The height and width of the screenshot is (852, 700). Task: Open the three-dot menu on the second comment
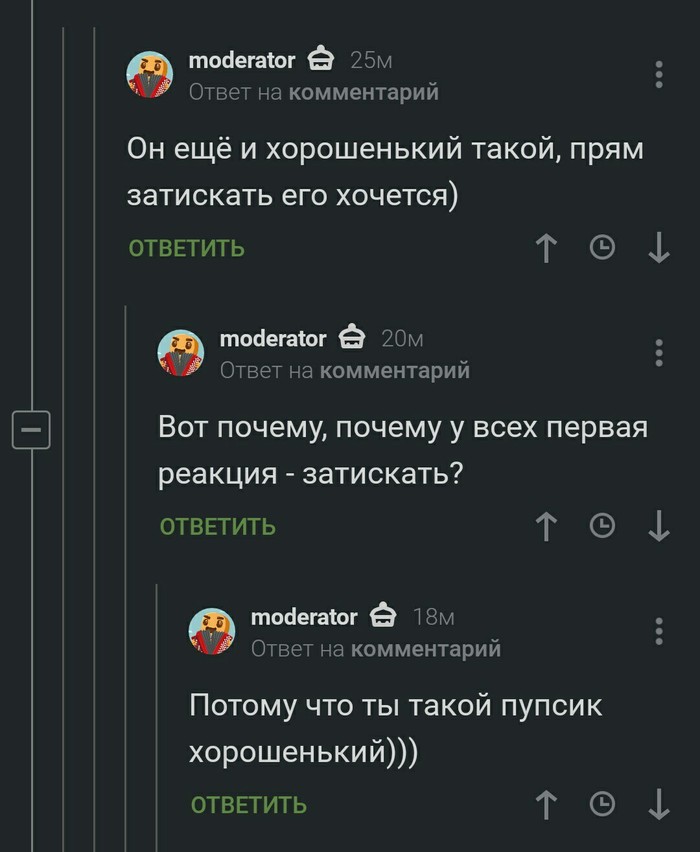pyautogui.click(x=658, y=353)
